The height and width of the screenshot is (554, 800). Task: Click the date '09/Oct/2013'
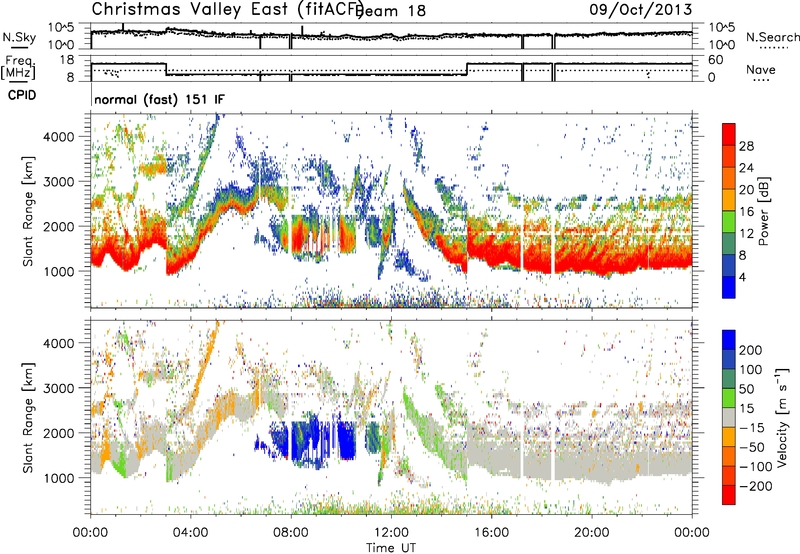641,9
